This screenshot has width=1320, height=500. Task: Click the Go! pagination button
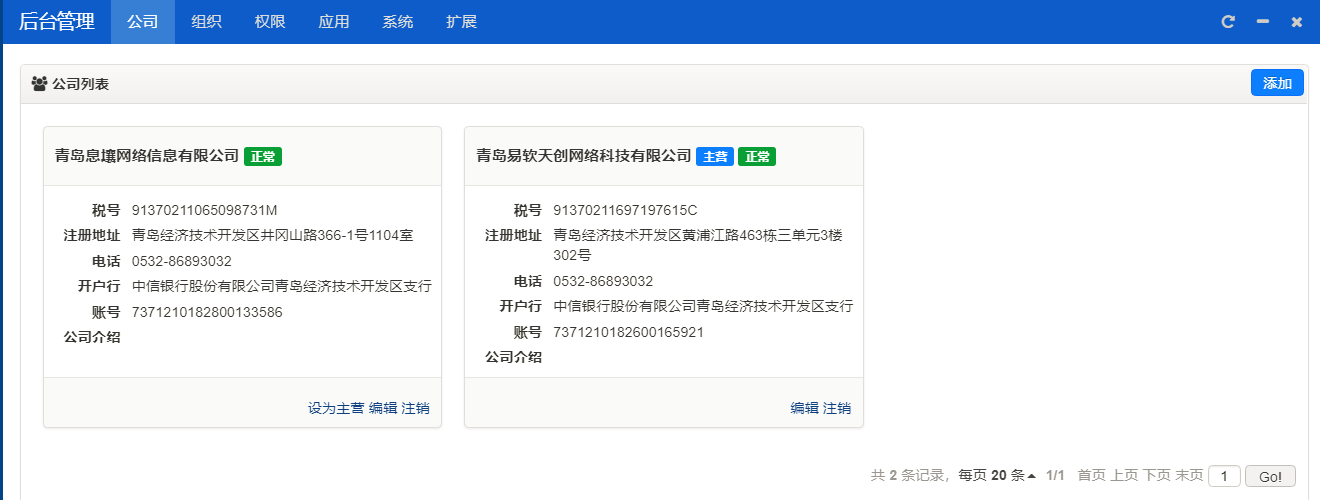point(1270,476)
